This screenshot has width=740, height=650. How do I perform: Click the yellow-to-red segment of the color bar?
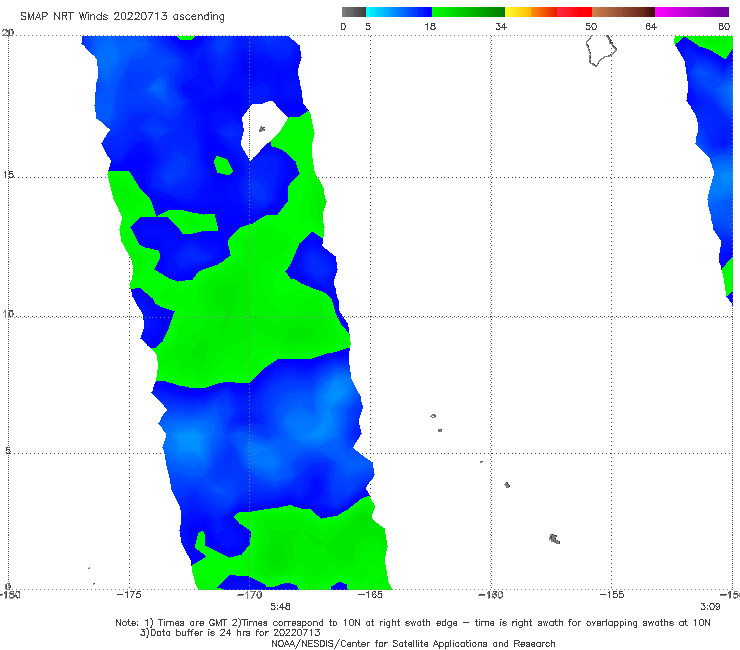pos(548,12)
